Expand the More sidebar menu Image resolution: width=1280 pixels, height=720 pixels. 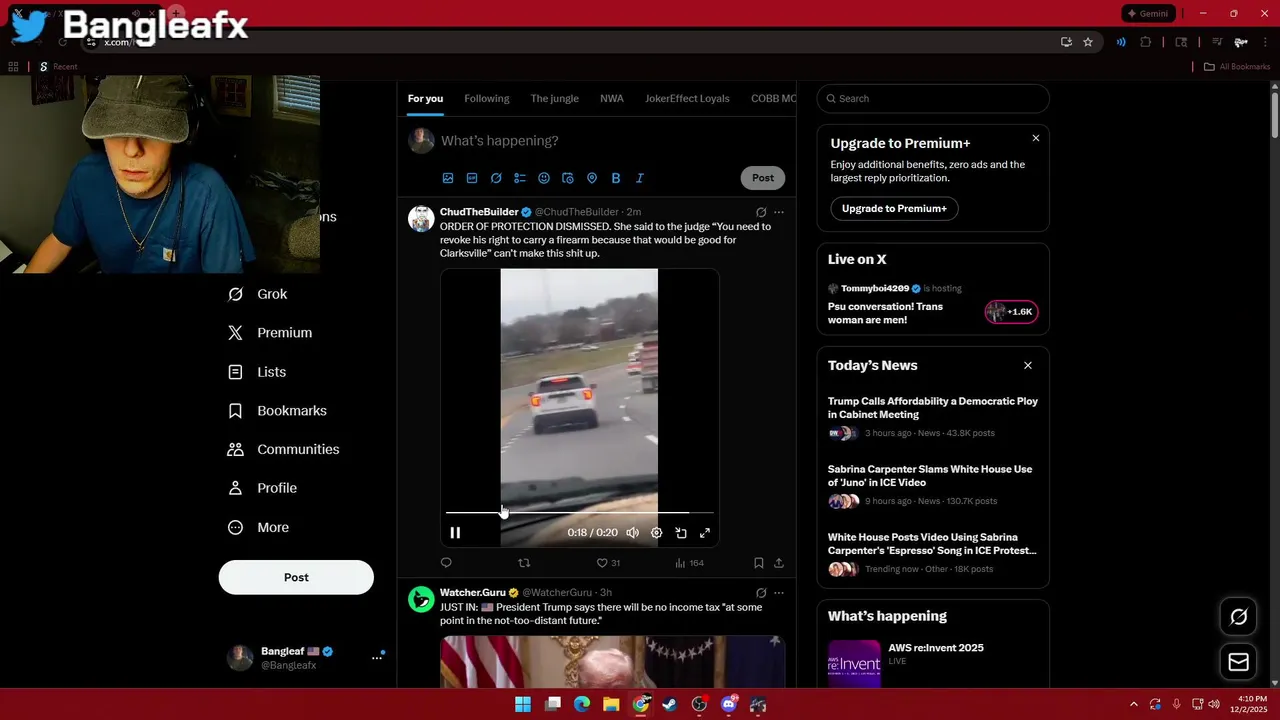click(258, 528)
